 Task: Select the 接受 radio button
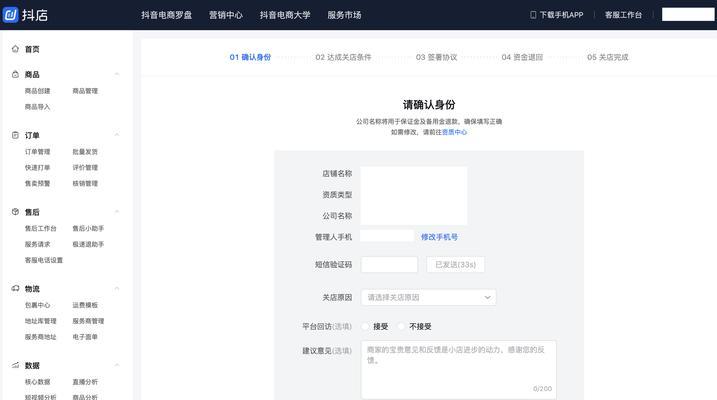[x=366, y=326]
